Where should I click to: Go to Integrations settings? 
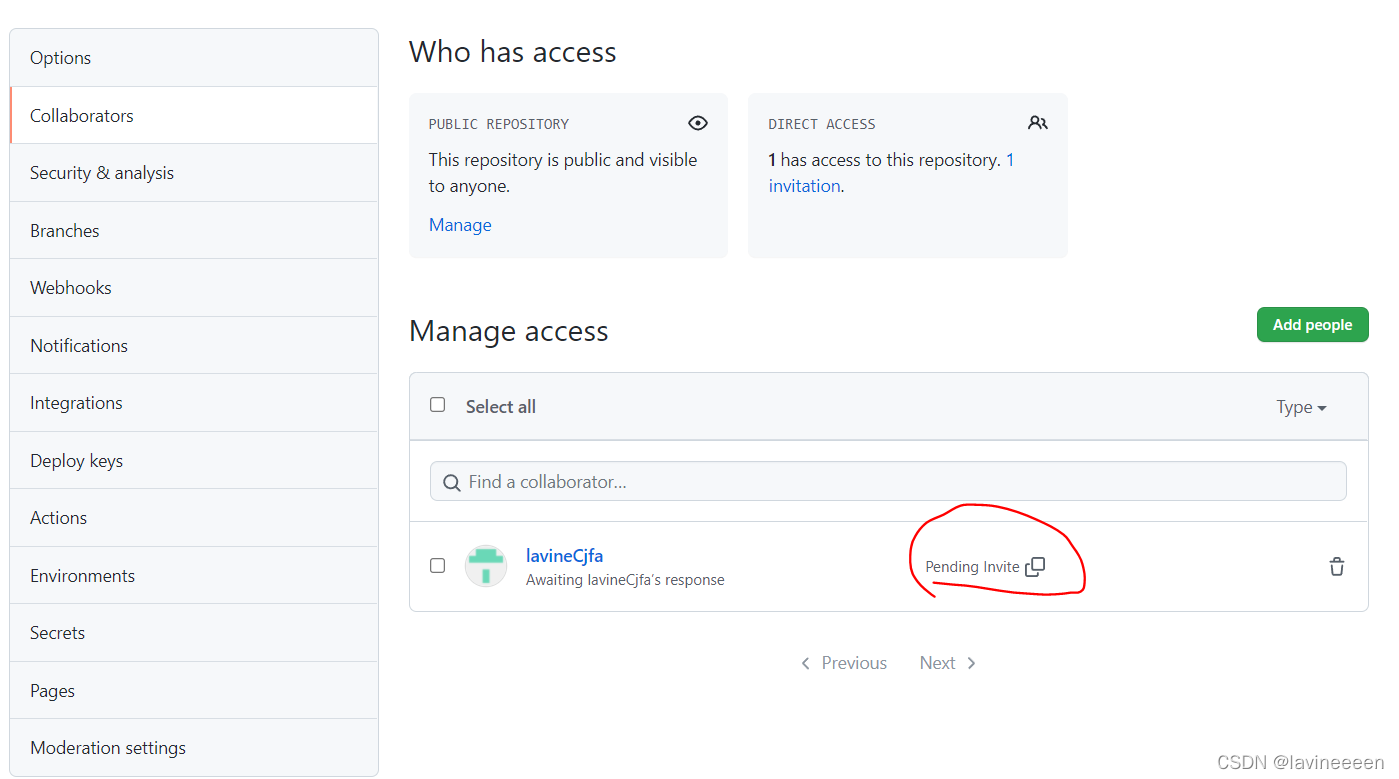point(194,403)
